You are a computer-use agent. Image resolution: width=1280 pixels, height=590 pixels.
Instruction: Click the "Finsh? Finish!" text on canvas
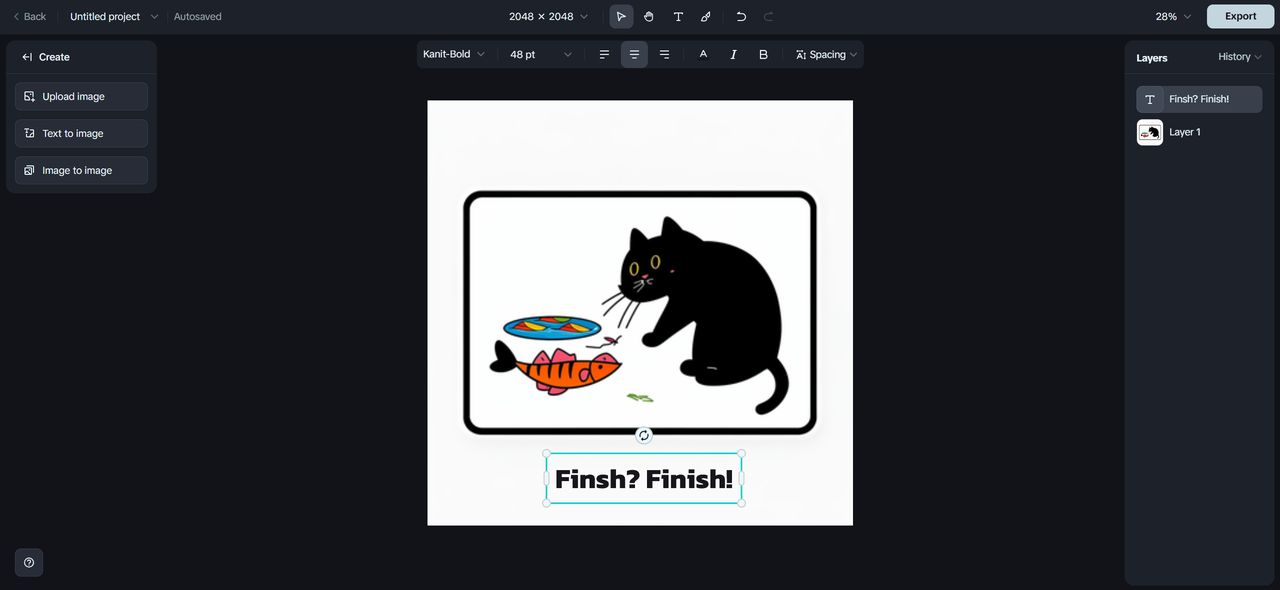(644, 479)
